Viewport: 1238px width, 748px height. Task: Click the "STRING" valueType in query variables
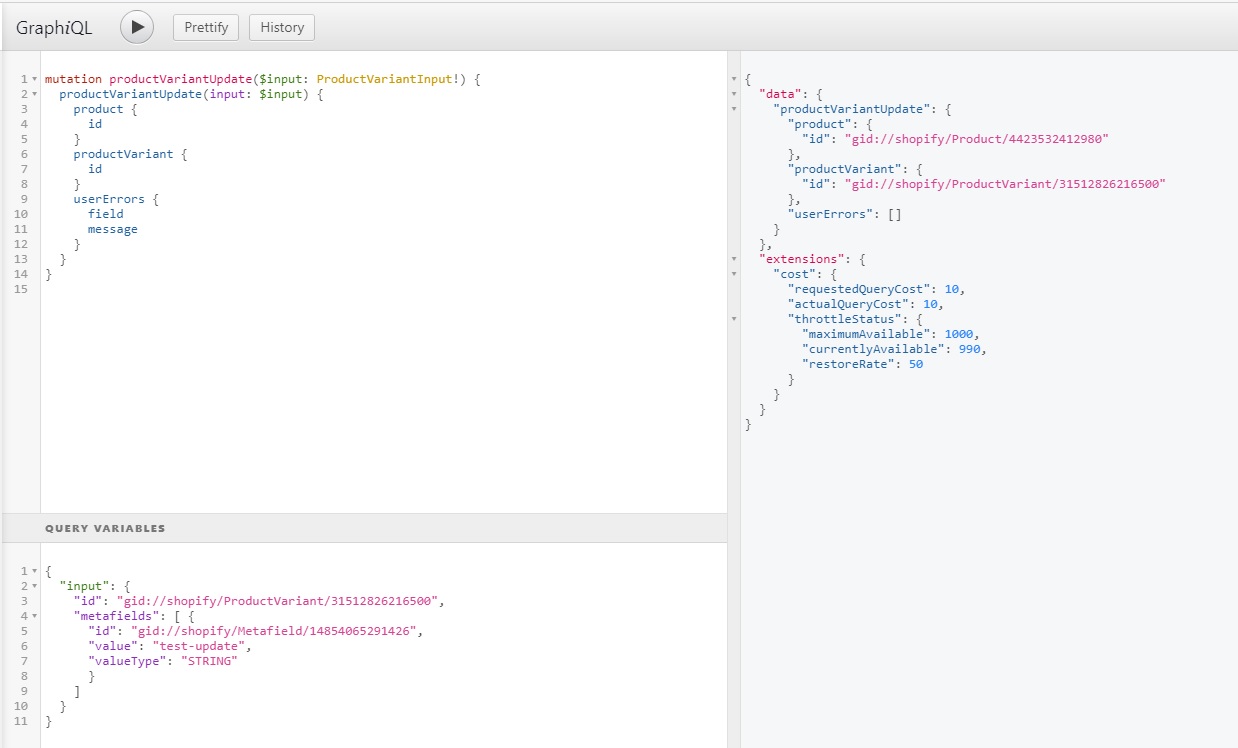click(x=209, y=661)
